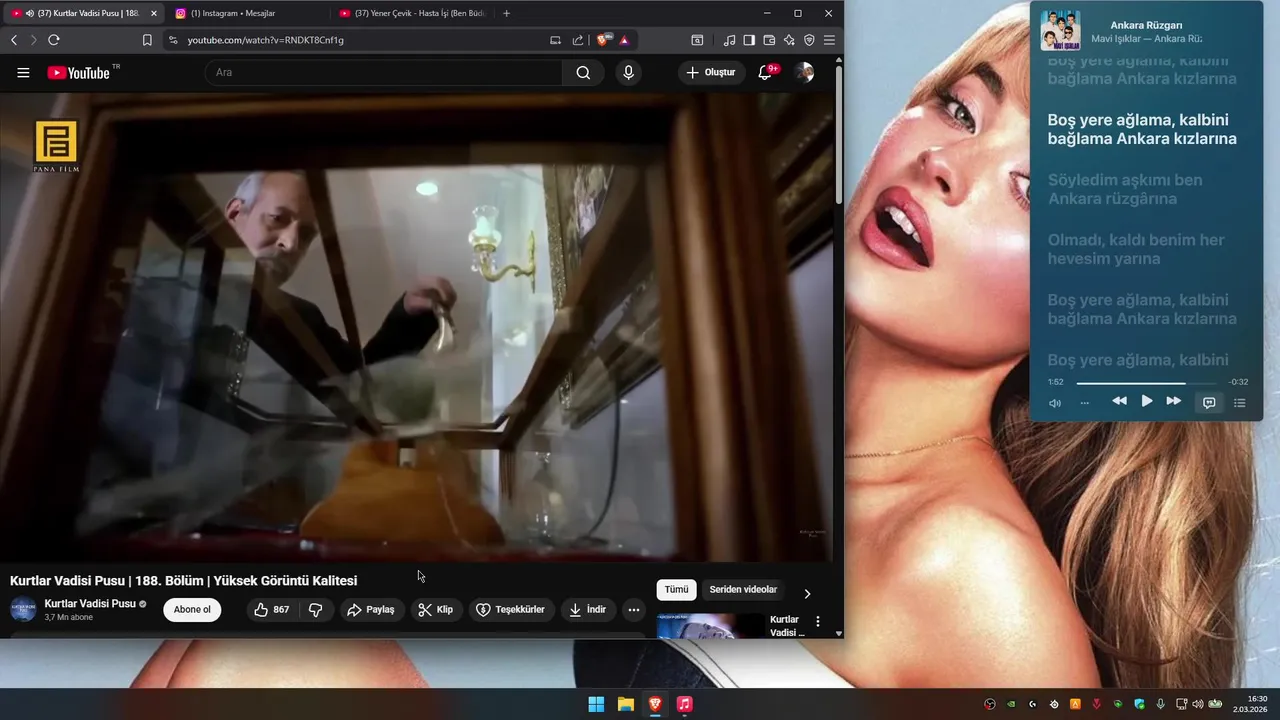The image size is (1280, 720).
Task: Open Brave Wallet icon
Action: pos(769,40)
